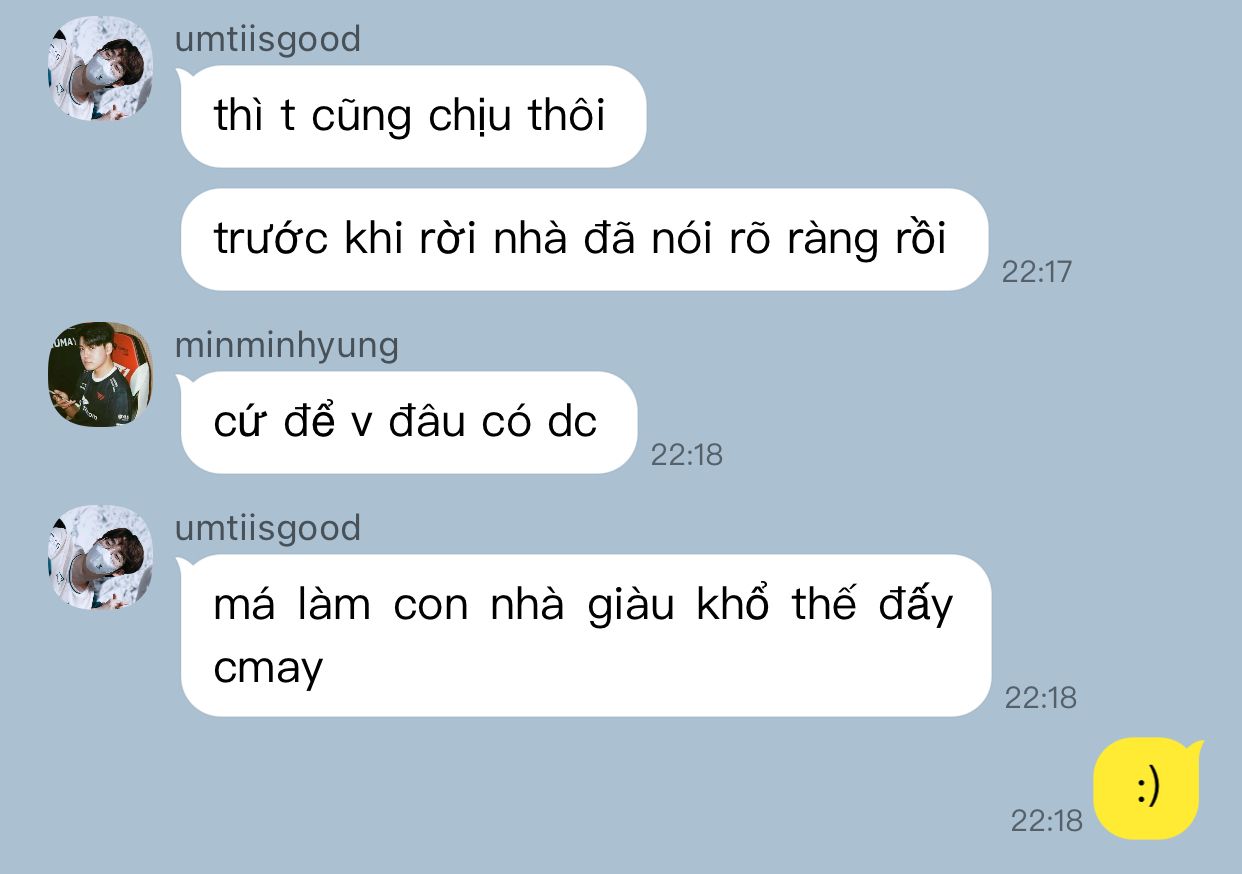This screenshot has height=874, width=1242.
Task: Select the 'cứ để v đâu có dc' message
Action: (x=408, y=422)
